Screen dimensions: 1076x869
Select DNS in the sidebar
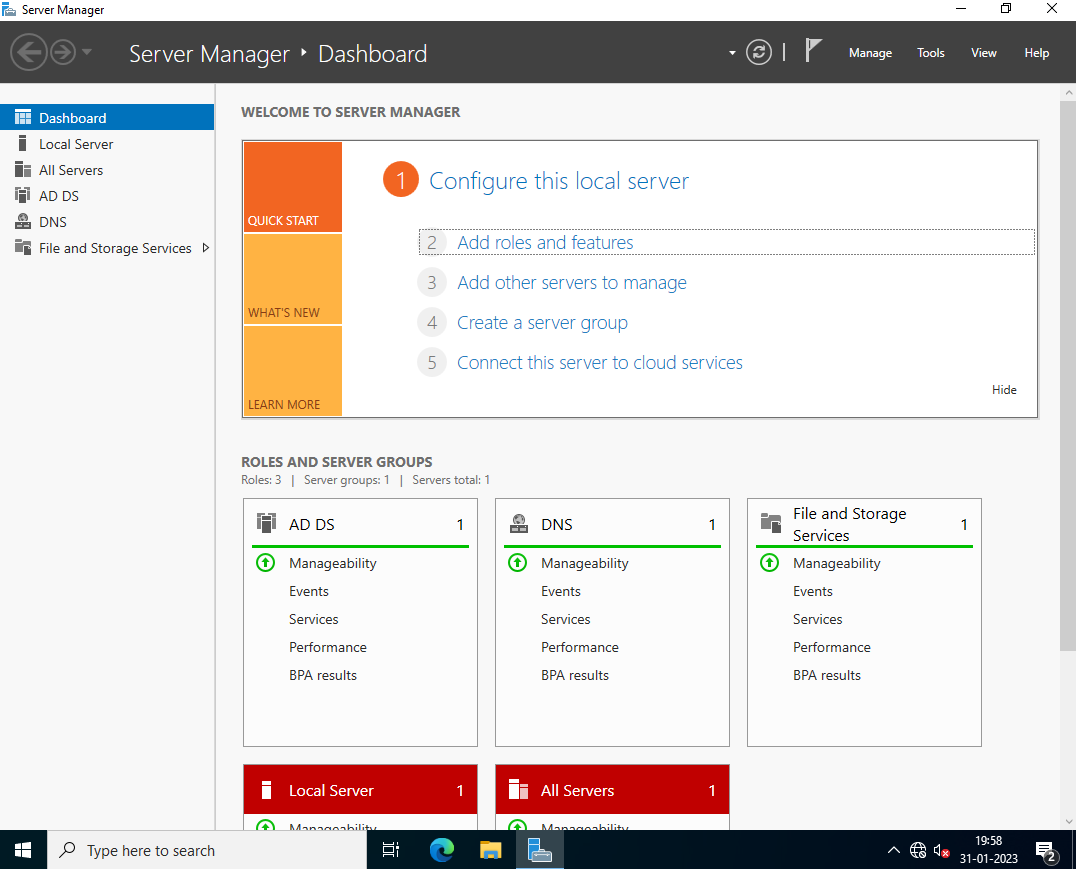pyautogui.click(x=107, y=222)
